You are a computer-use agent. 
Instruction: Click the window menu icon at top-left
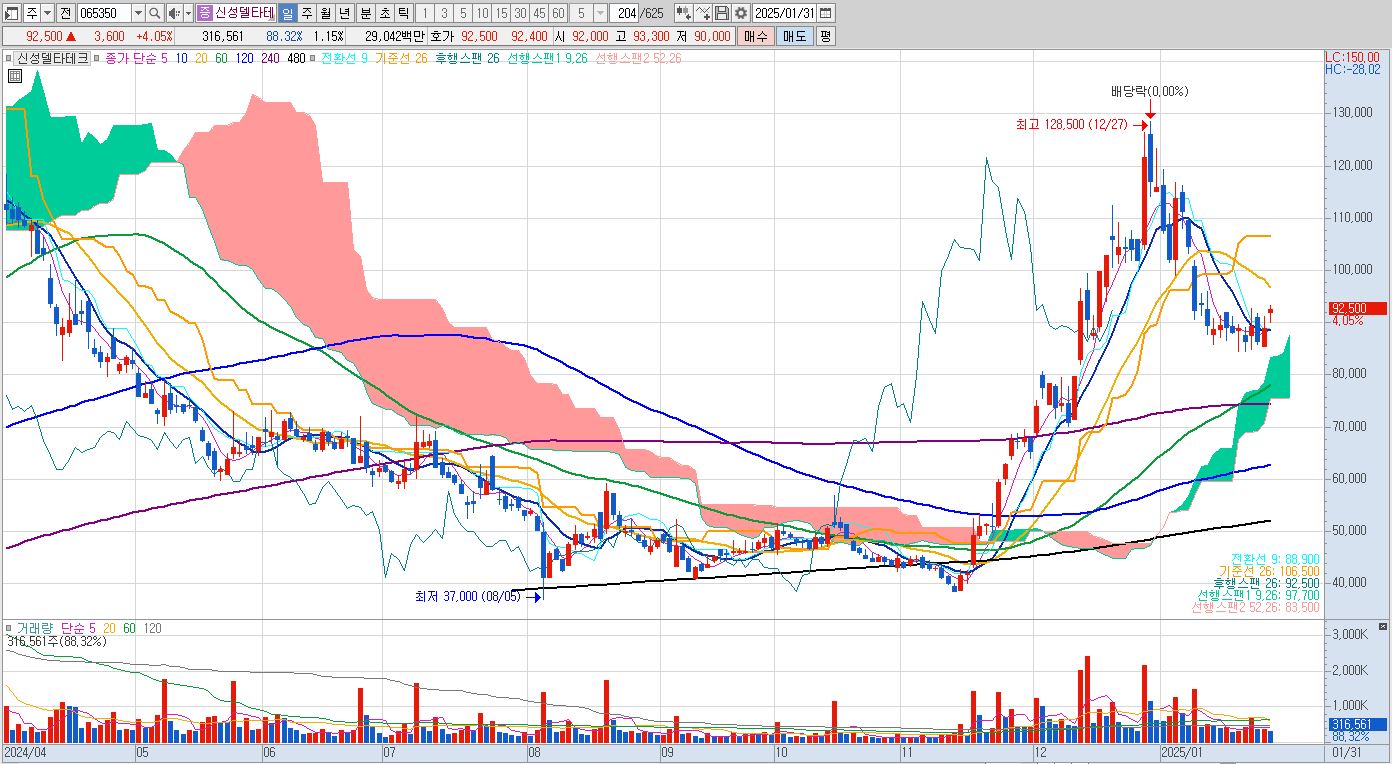tap(12, 13)
